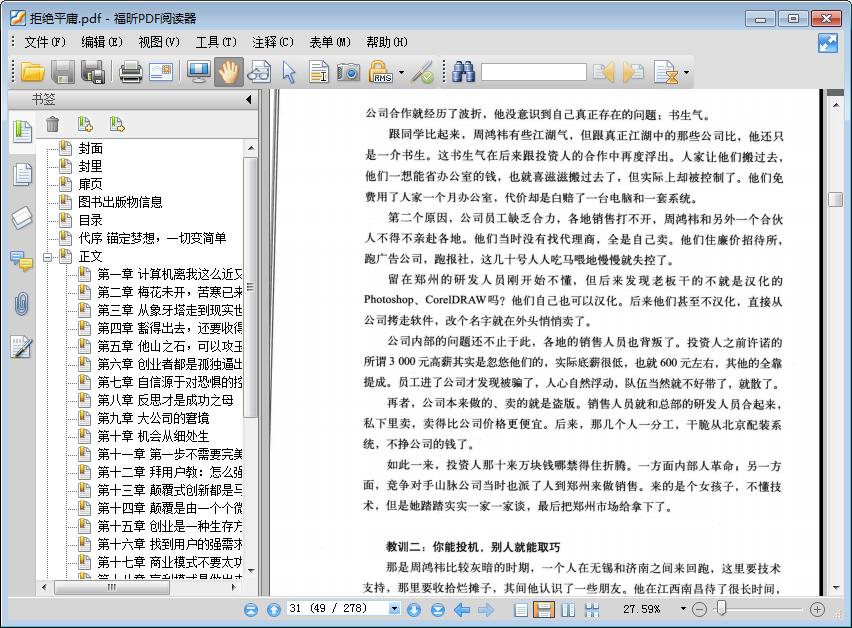Find previous search result icon
This screenshot has height=628, width=852.
point(604,72)
